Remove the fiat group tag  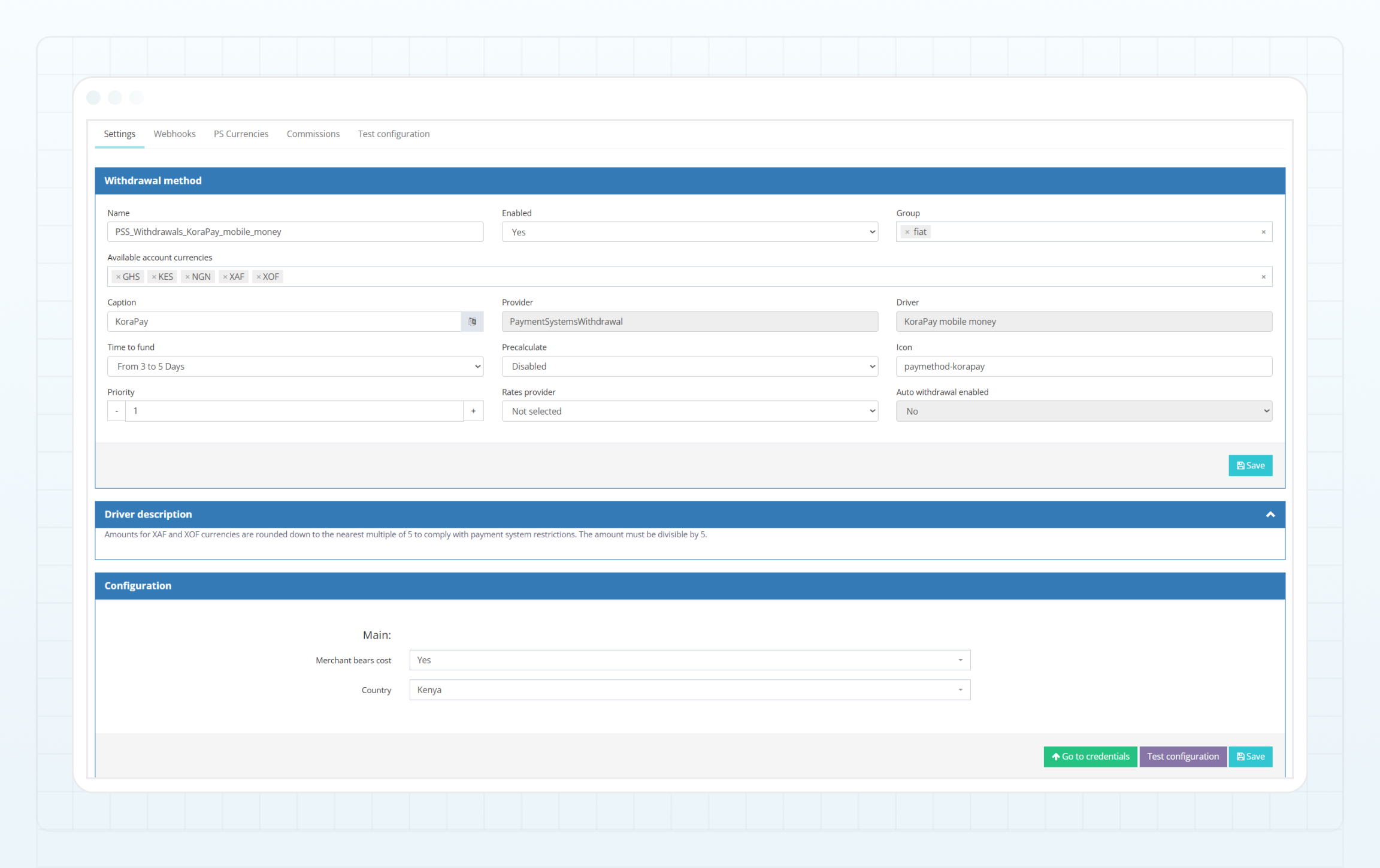click(x=907, y=232)
